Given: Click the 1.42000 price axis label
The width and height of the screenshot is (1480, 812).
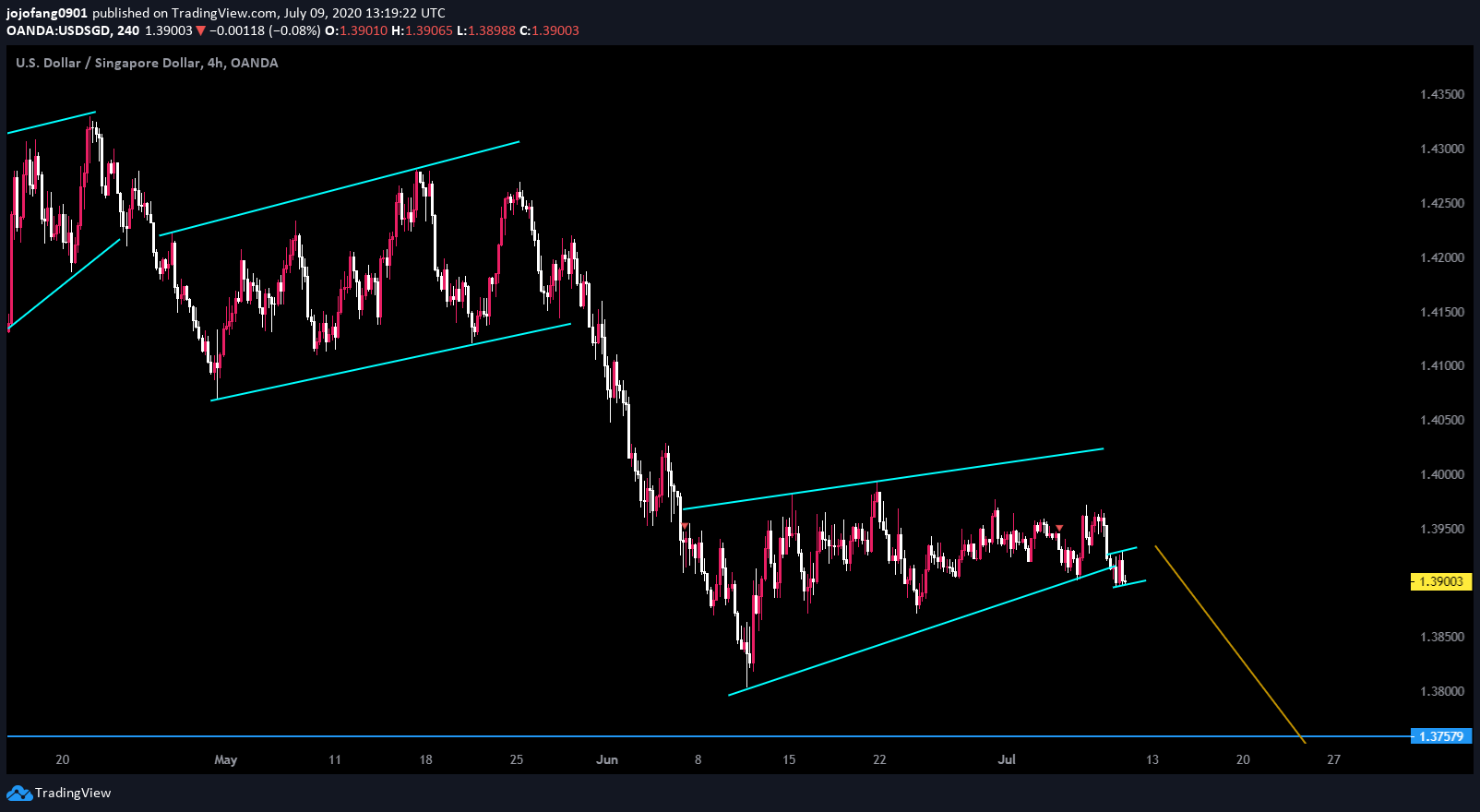Looking at the screenshot, I should tap(1442, 257).
